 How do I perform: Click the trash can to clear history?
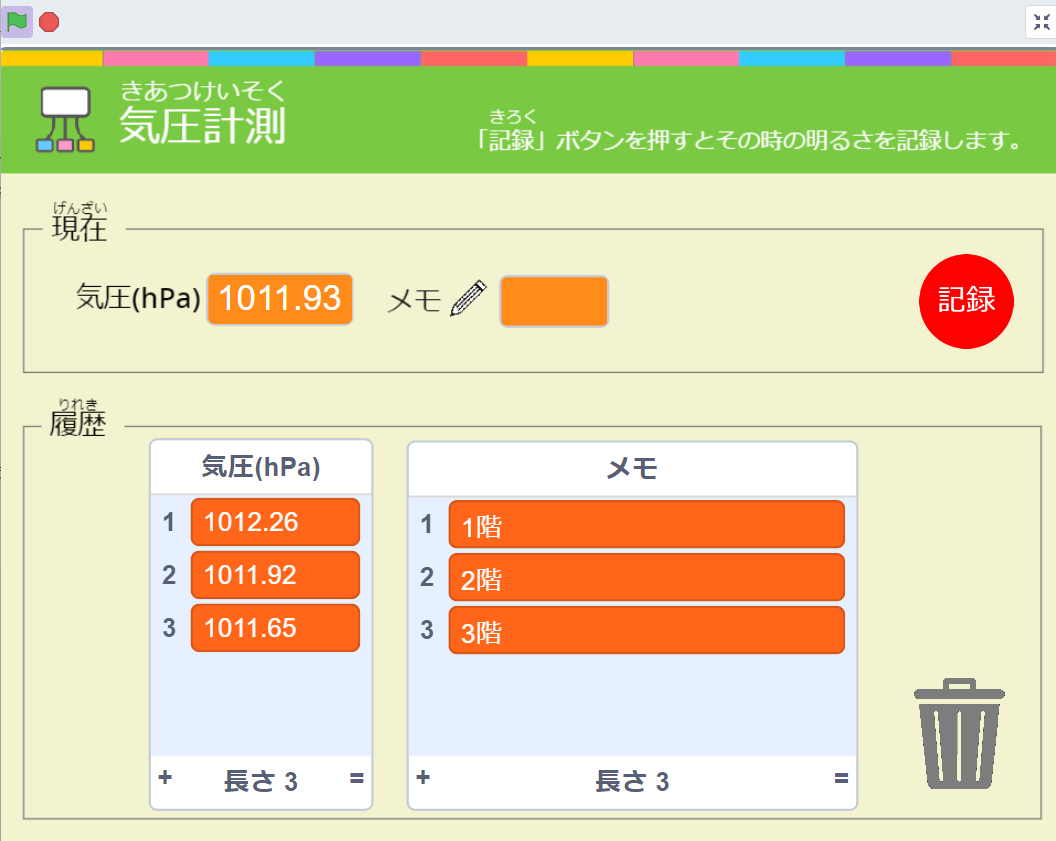coord(959,737)
